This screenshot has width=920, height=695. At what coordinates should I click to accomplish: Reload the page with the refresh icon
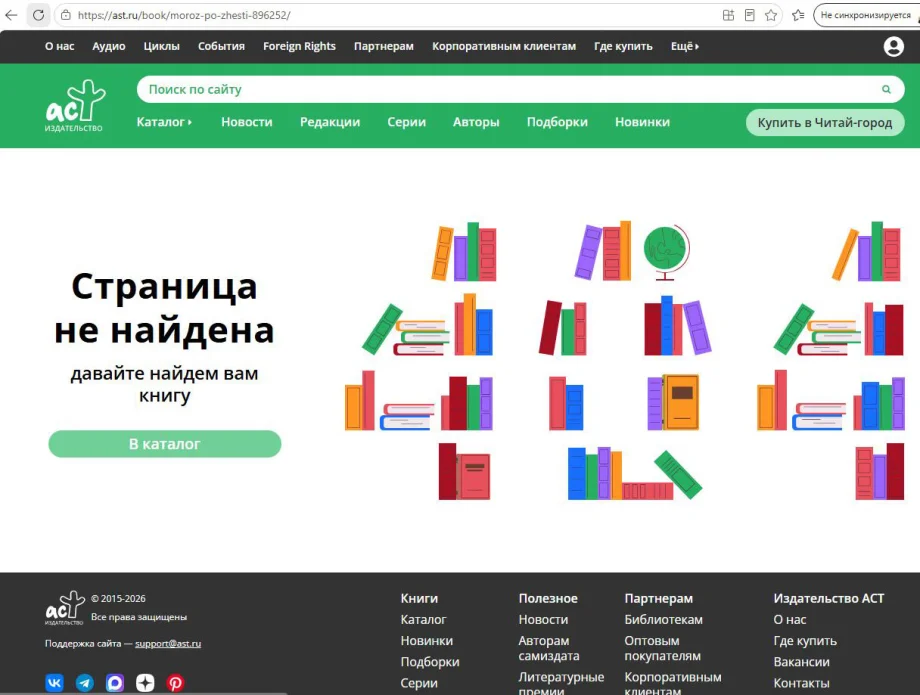tap(38, 15)
